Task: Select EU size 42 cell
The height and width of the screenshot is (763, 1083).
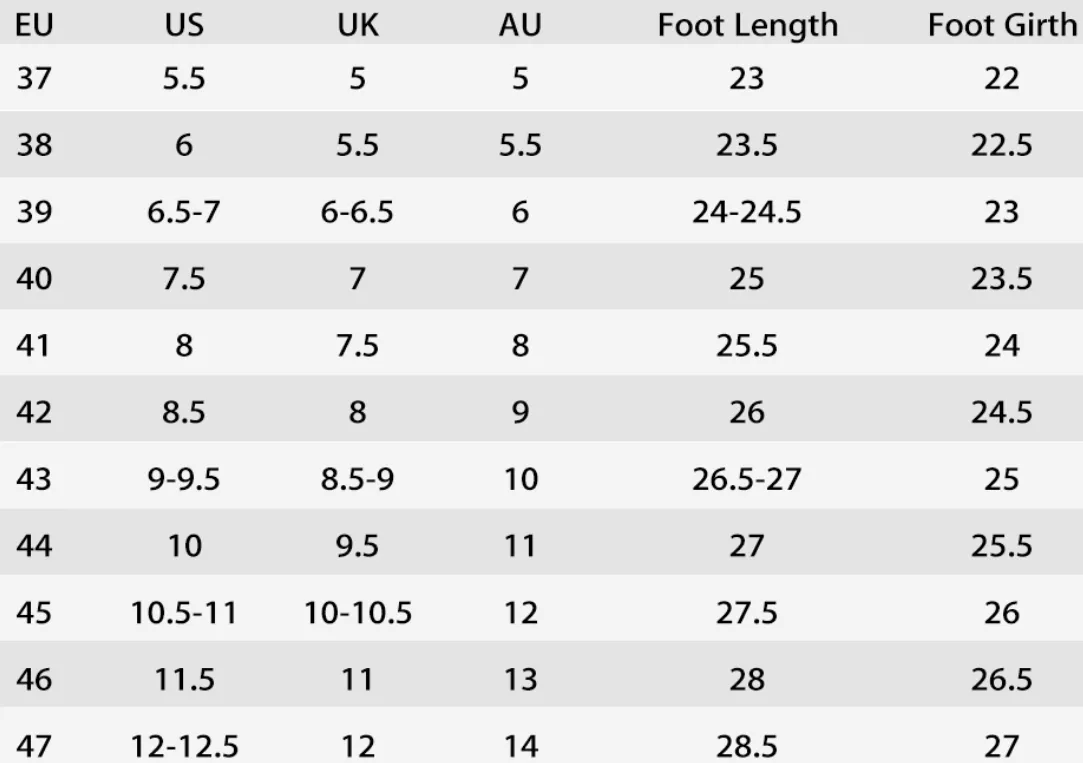Action: [x=34, y=412]
